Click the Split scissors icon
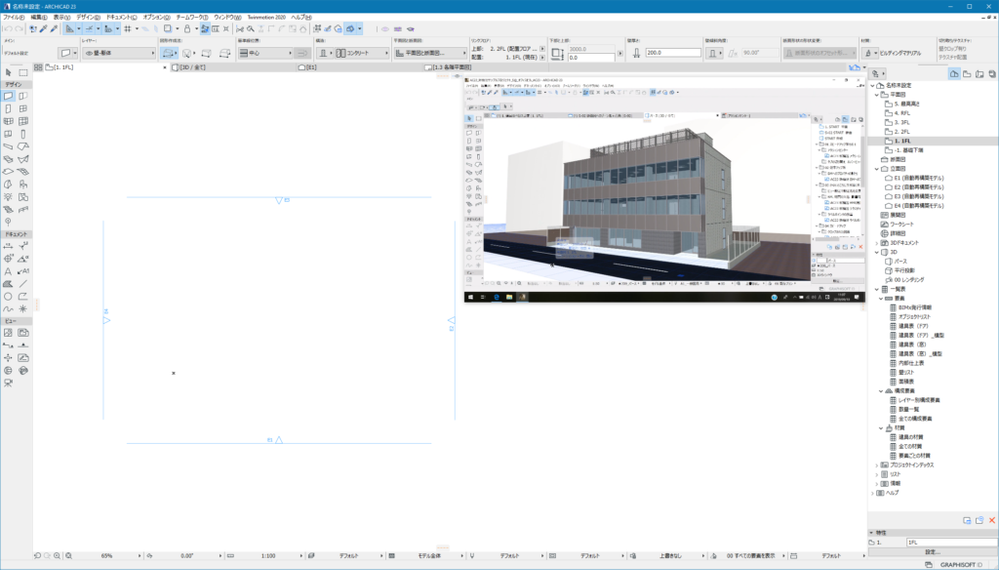The image size is (999, 570). [240, 29]
